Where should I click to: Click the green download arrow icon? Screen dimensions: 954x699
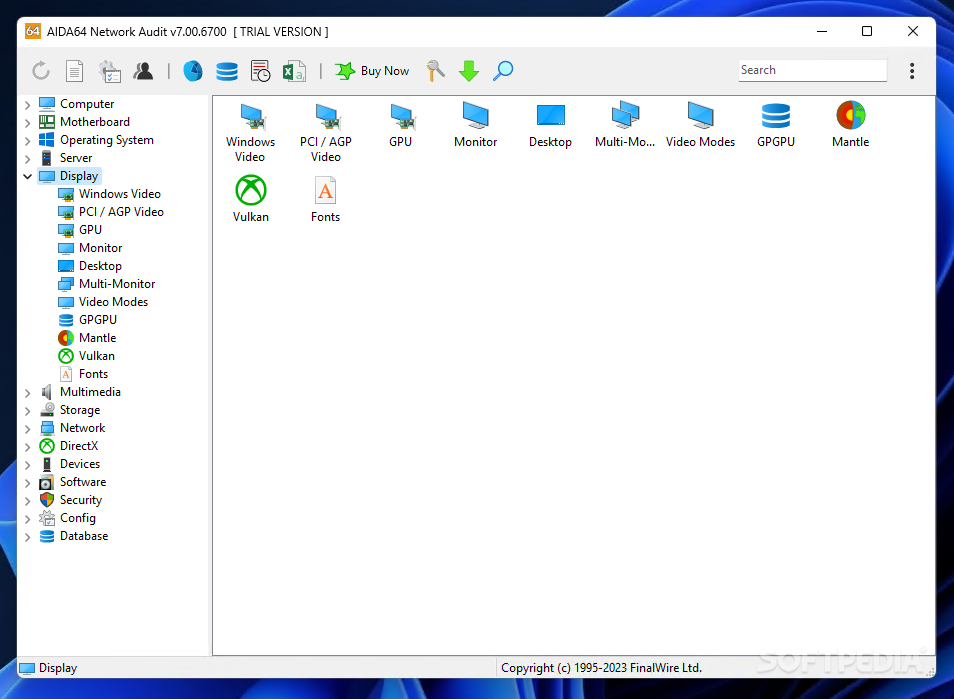click(x=469, y=71)
